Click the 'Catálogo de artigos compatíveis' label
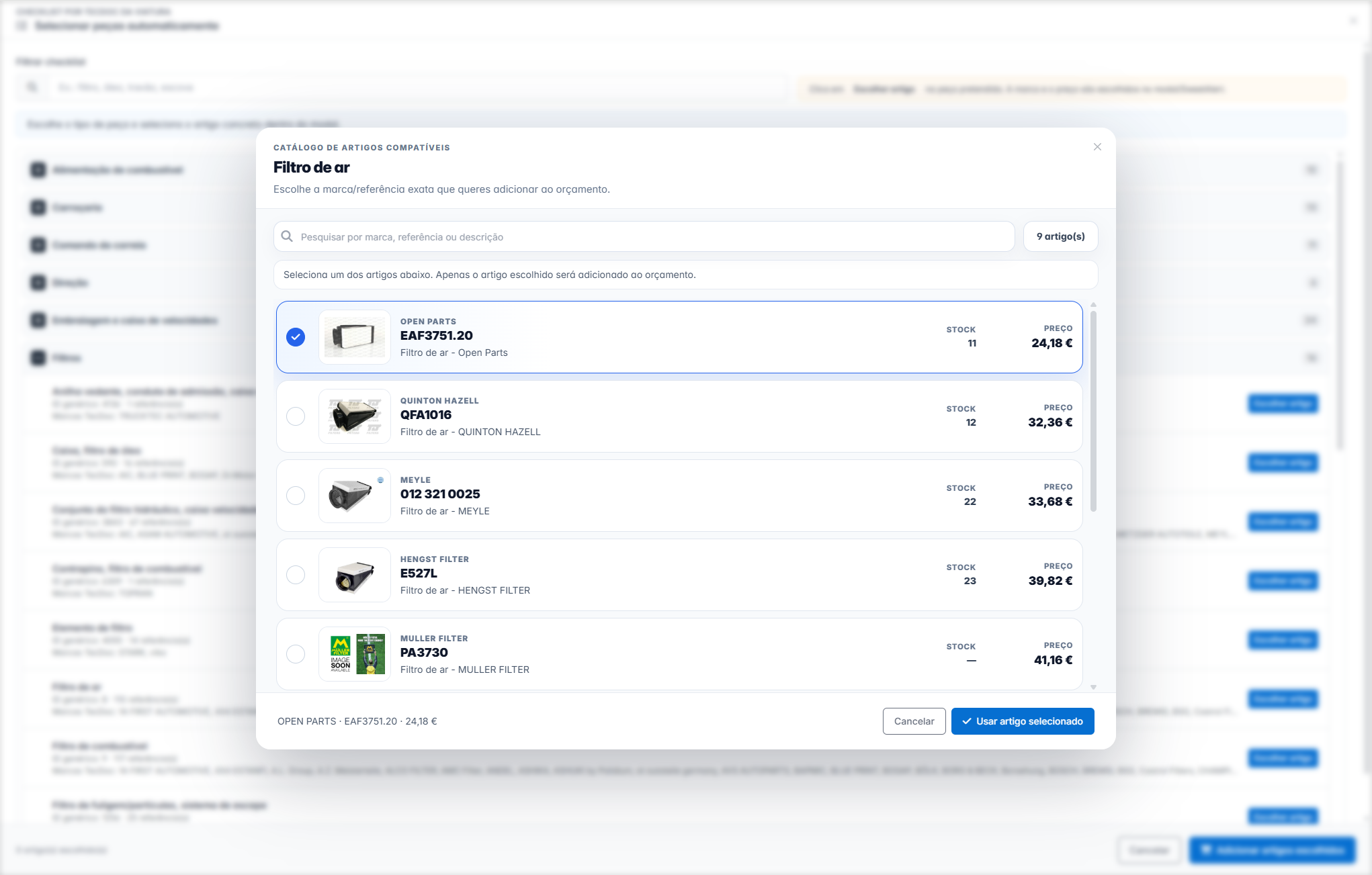 pos(361,148)
